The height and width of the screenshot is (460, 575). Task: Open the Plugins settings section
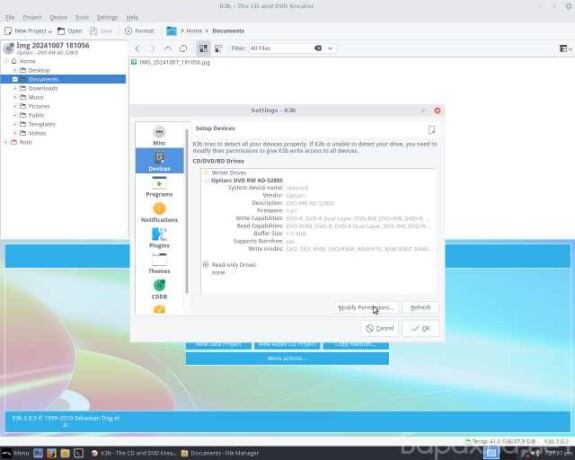(159, 238)
